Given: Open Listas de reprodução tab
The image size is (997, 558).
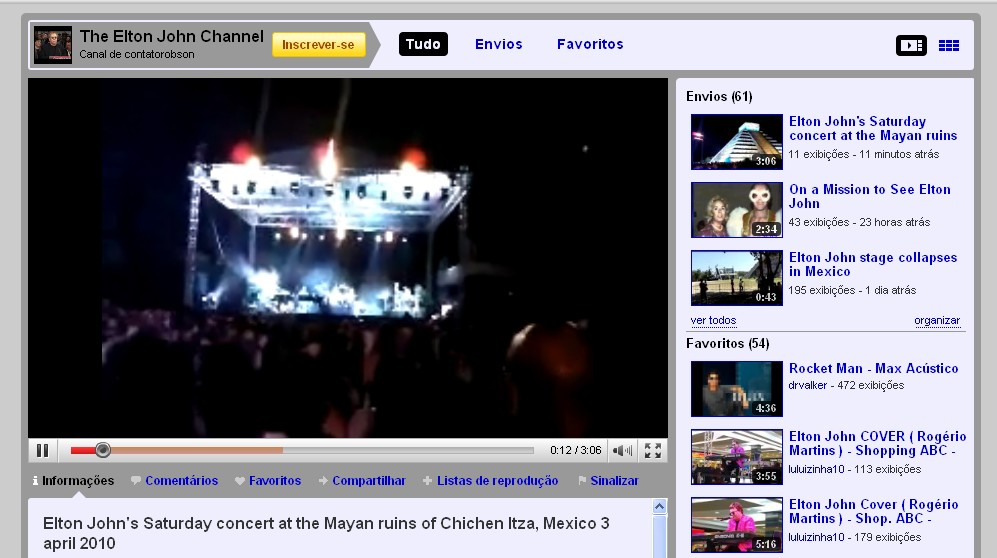Looking at the screenshot, I should [x=490, y=480].
